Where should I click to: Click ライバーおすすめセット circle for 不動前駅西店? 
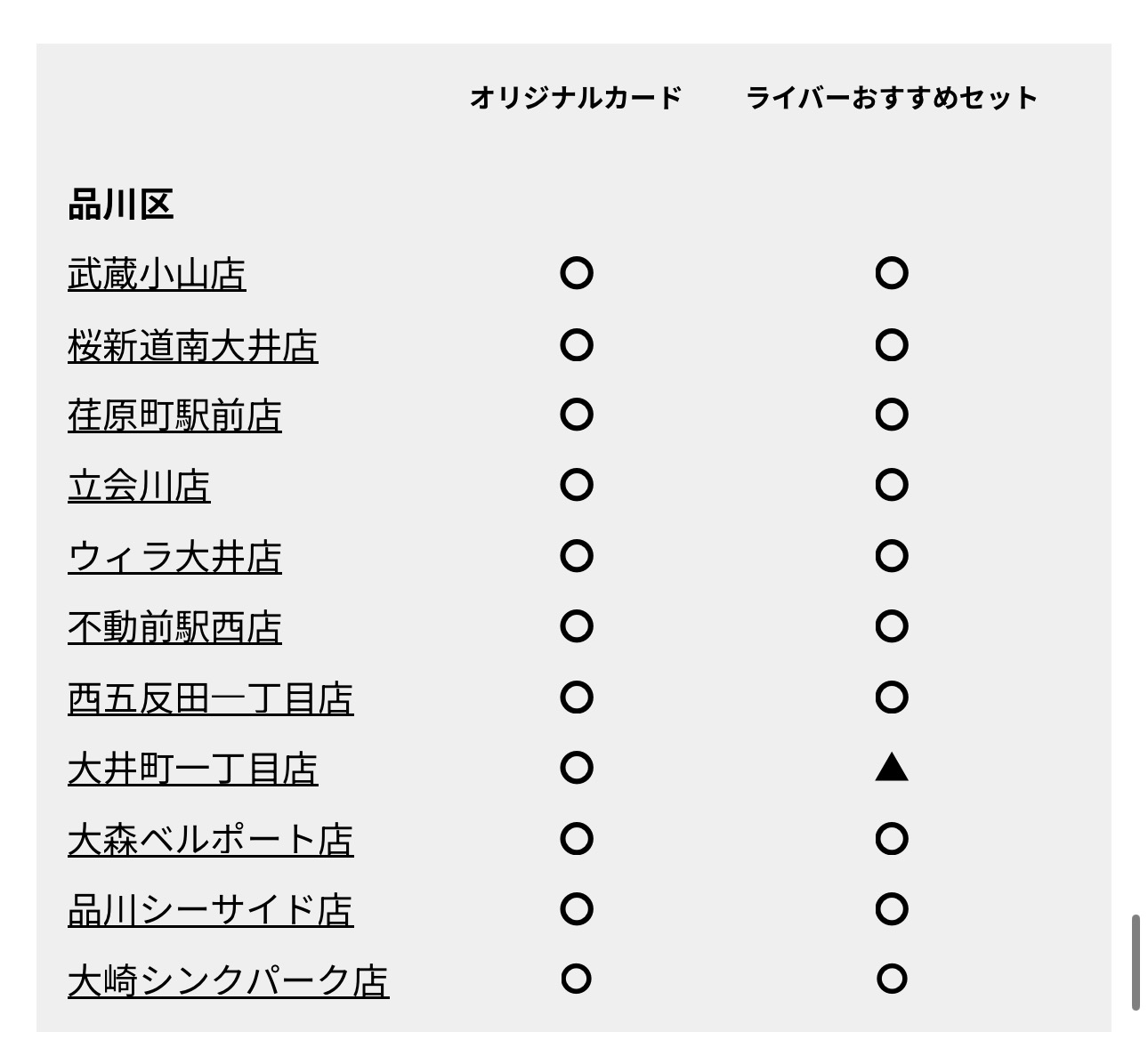point(891,626)
